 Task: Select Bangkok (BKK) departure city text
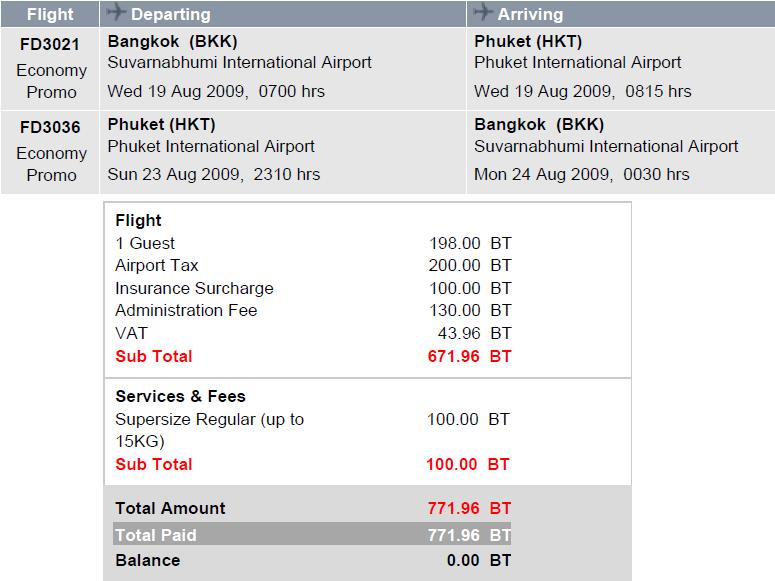coord(172,42)
